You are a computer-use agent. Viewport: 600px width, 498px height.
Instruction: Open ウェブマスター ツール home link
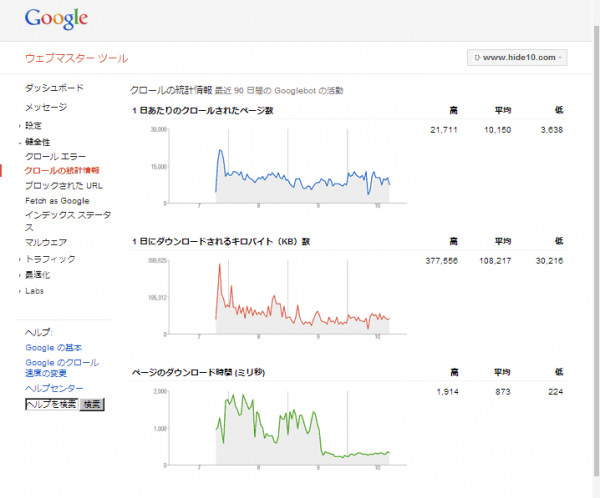(x=77, y=59)
